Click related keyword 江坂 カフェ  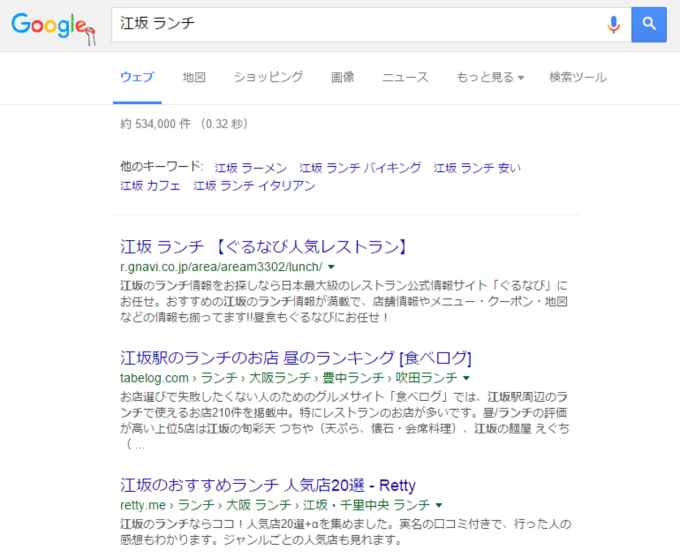pos(150,186)
